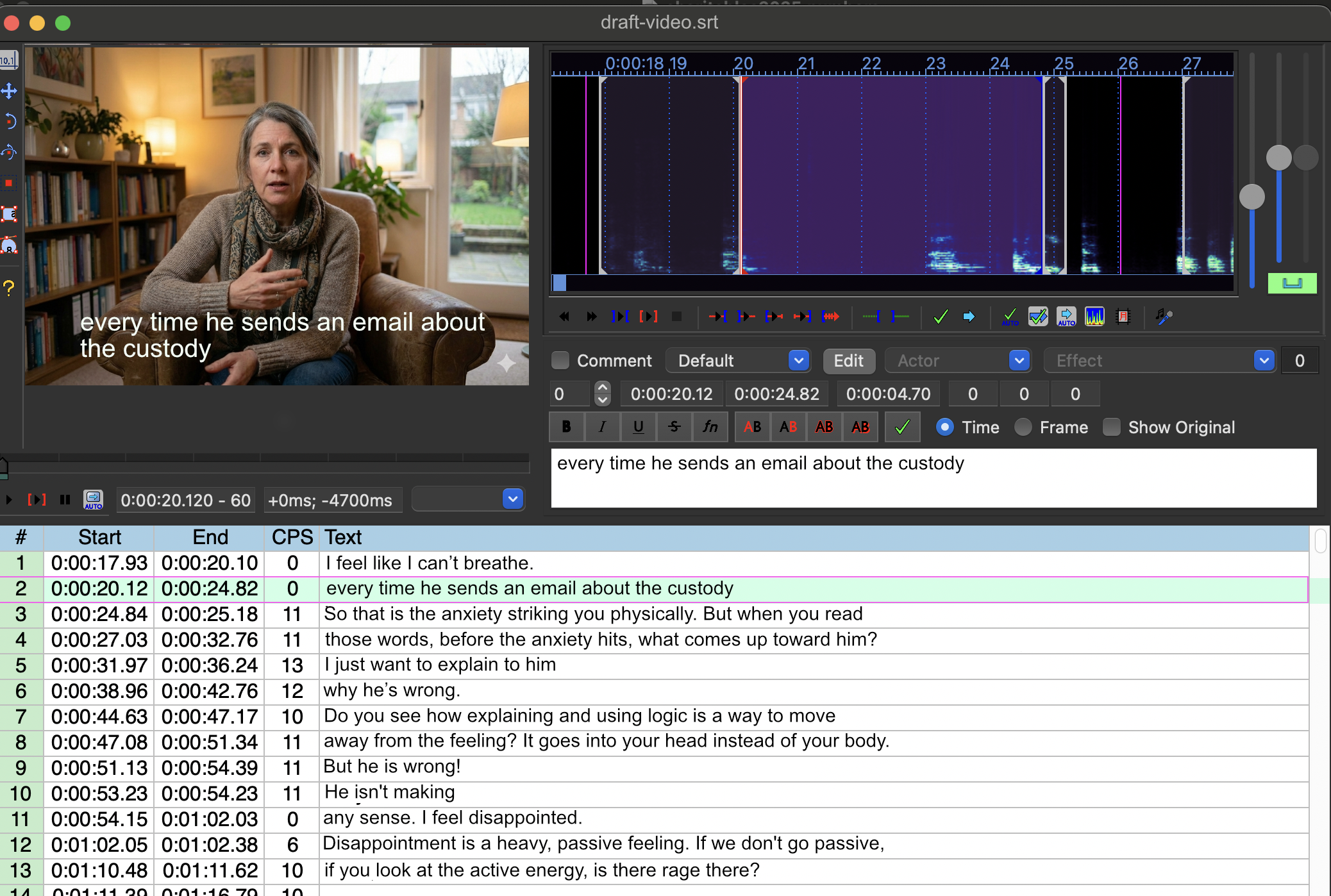
Task: Toggle italic formatting on the subtitle
Action: pos(602,427)
